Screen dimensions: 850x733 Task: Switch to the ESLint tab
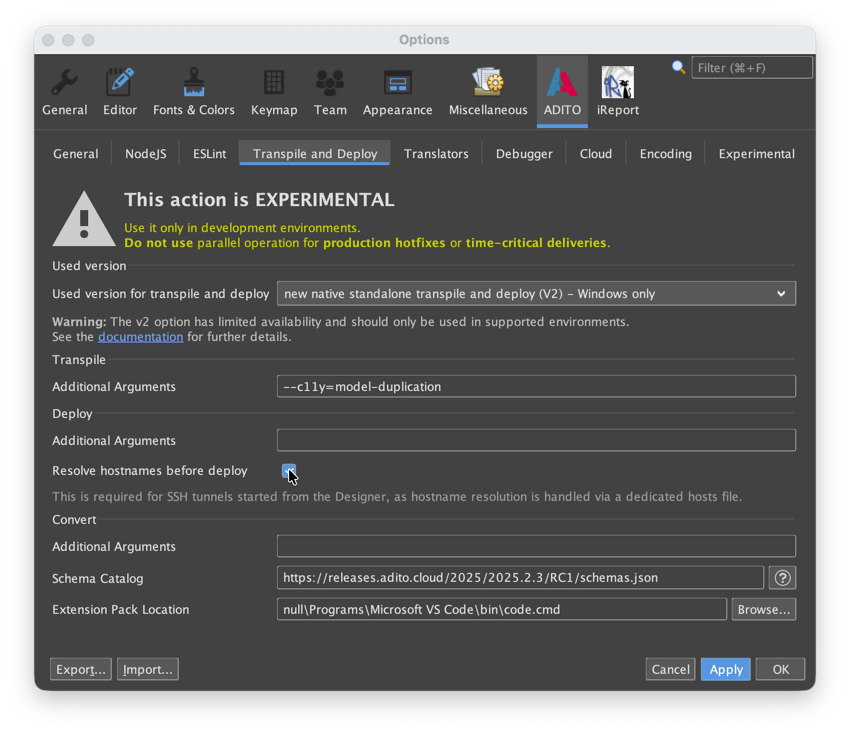[x=208, y=153]
